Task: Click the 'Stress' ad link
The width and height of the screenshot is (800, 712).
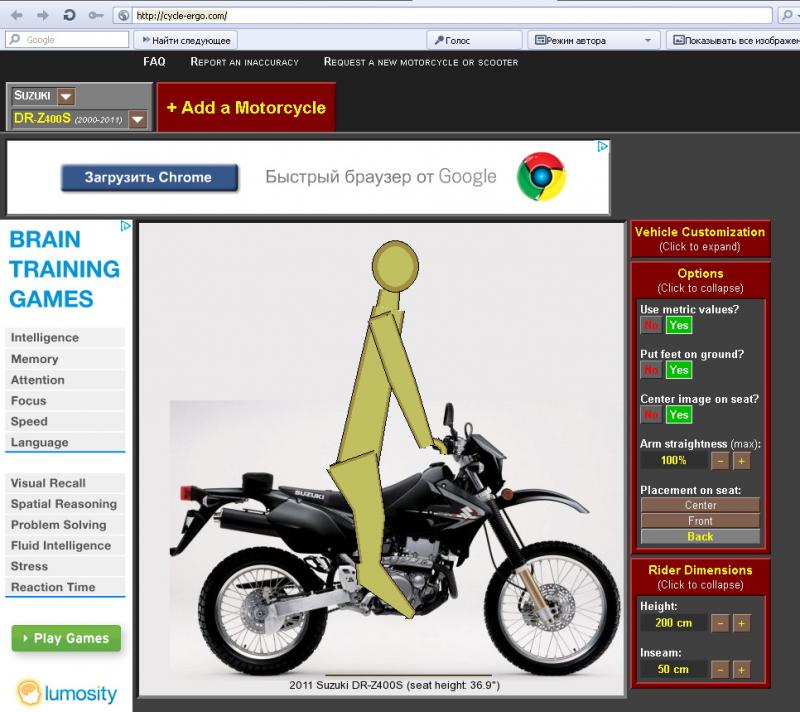Action: (x=65, y=567)
